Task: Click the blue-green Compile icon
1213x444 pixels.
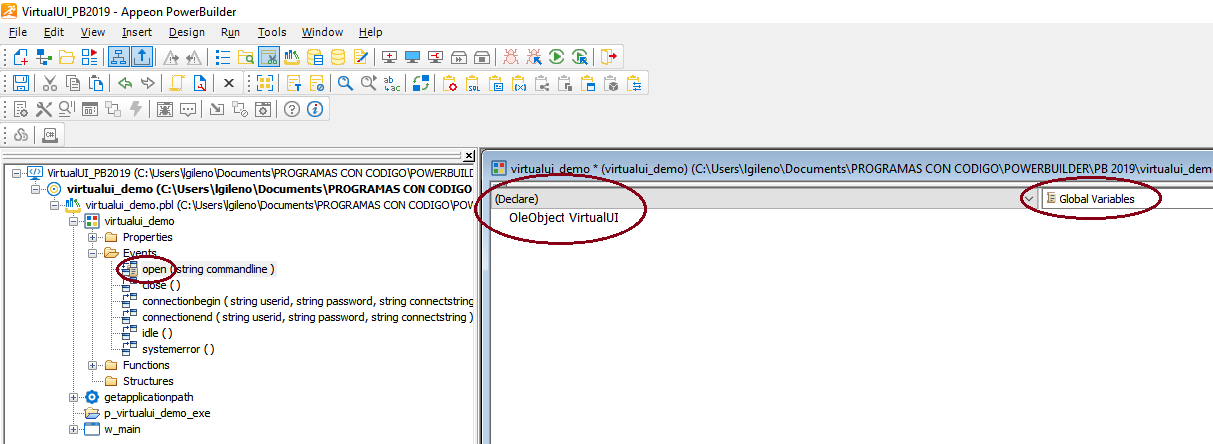Action: pos(421,83)
